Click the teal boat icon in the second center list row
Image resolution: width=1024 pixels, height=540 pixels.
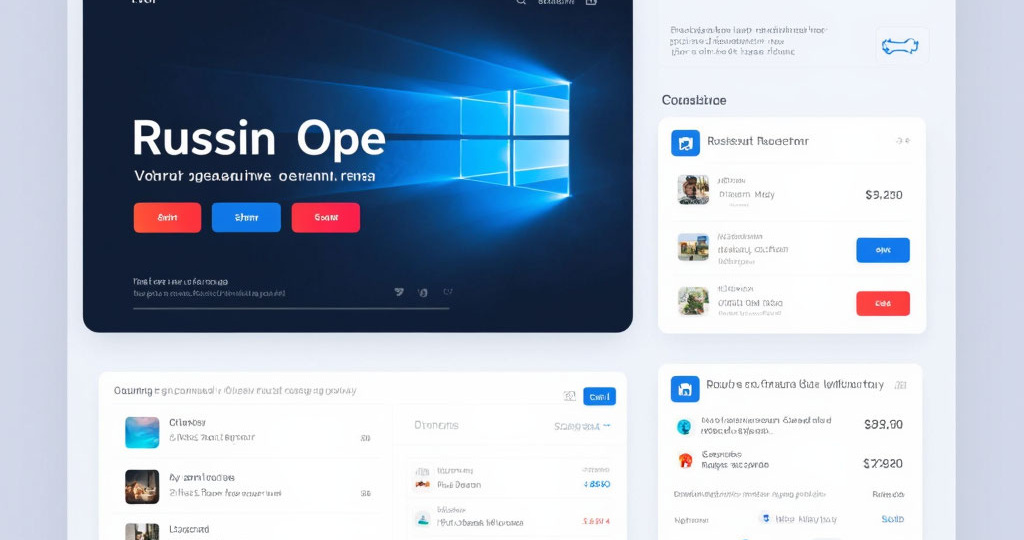coord(423,520)
